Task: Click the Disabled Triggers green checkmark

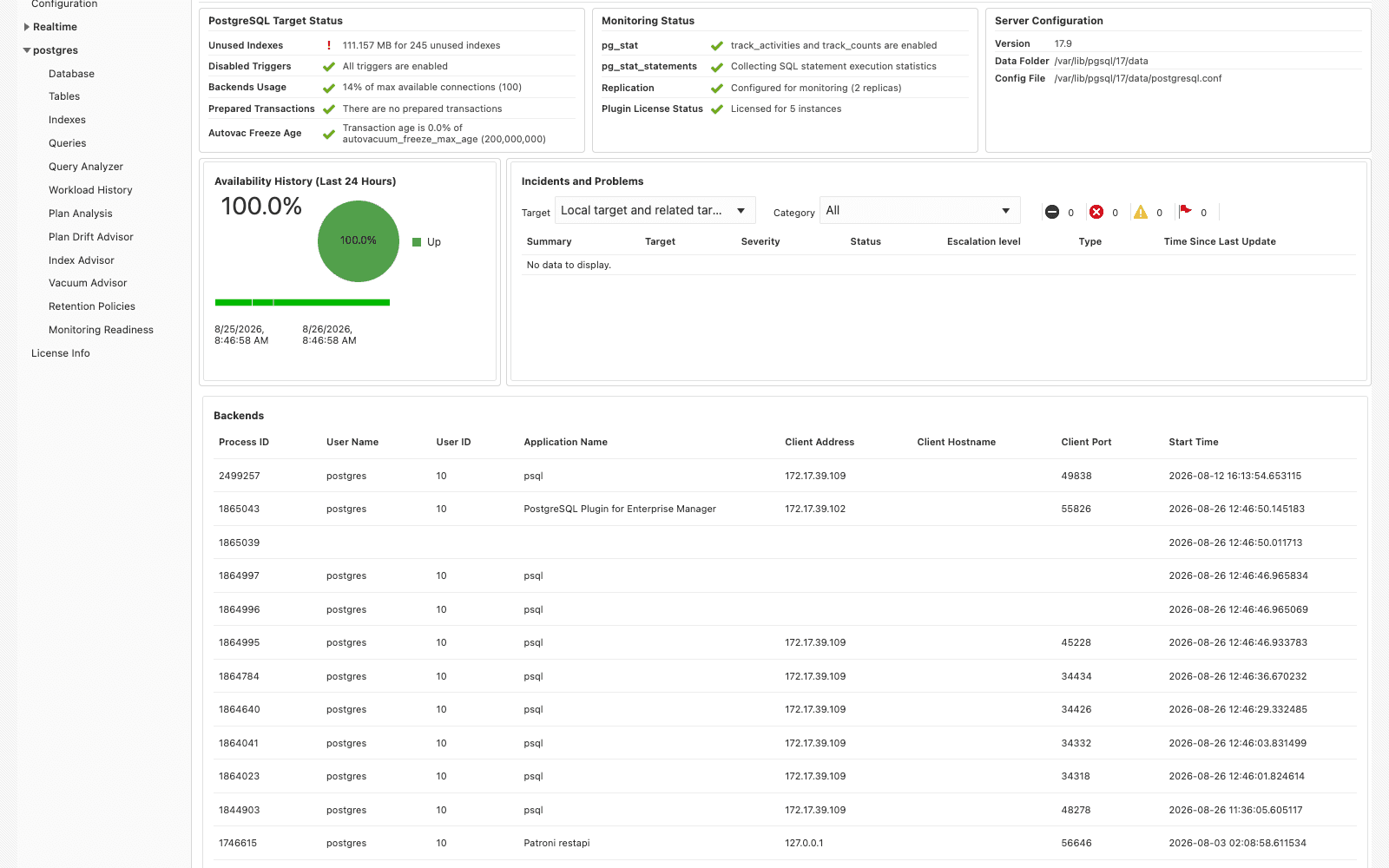Action: pyautogui.click(x=329, y=67)
